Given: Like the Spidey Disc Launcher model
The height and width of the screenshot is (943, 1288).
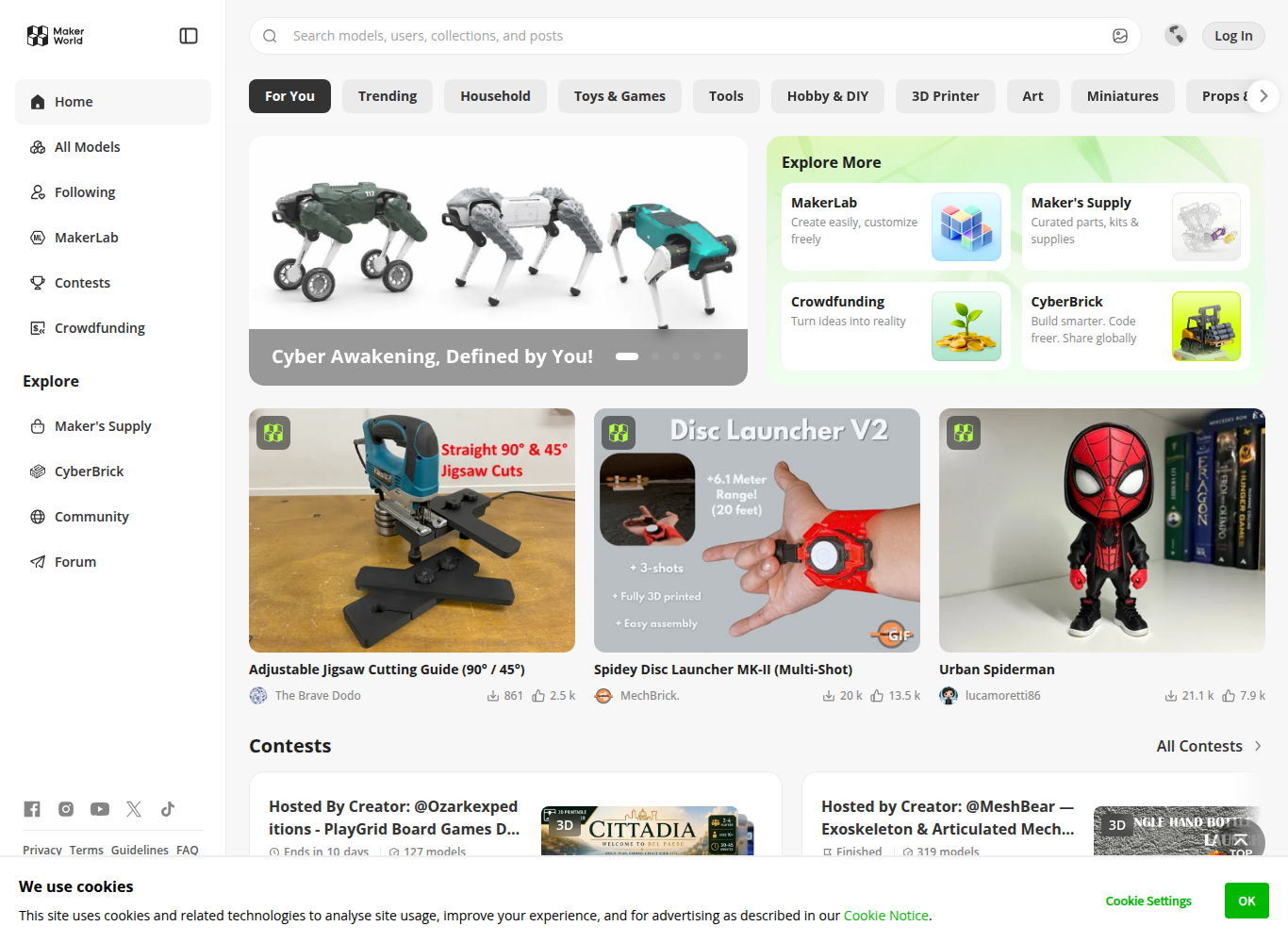Looking at the screenshot, I should 877,696.
